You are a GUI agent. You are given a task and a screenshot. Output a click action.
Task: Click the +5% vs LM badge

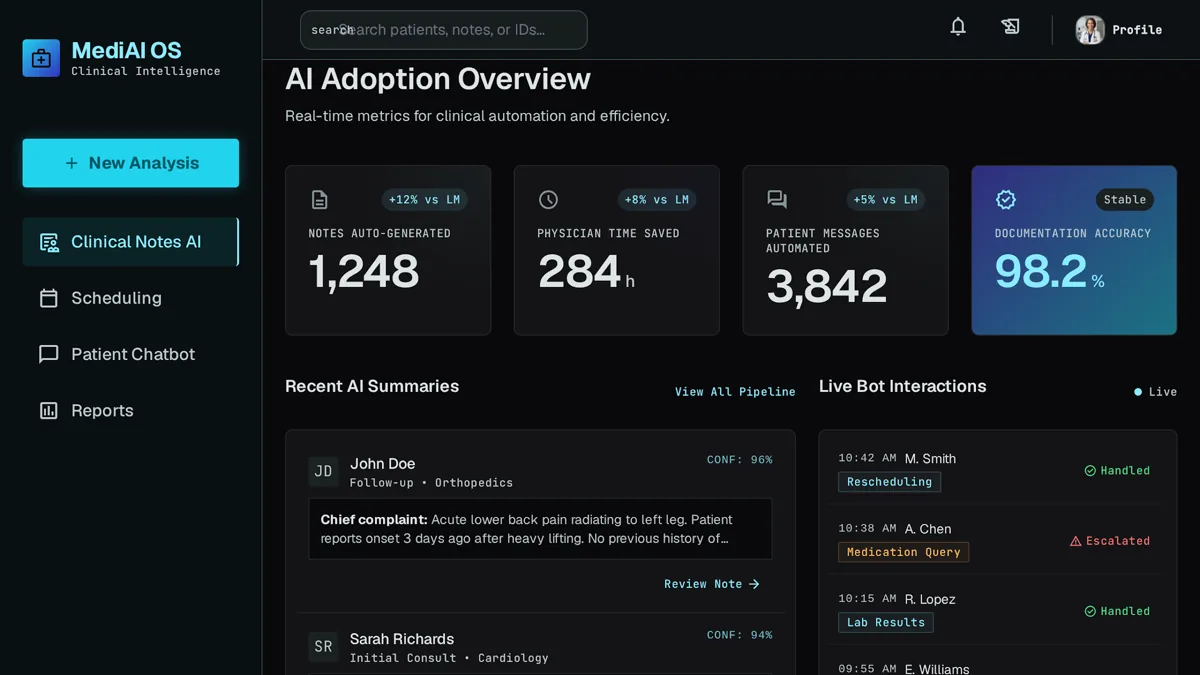click(885, 200)
